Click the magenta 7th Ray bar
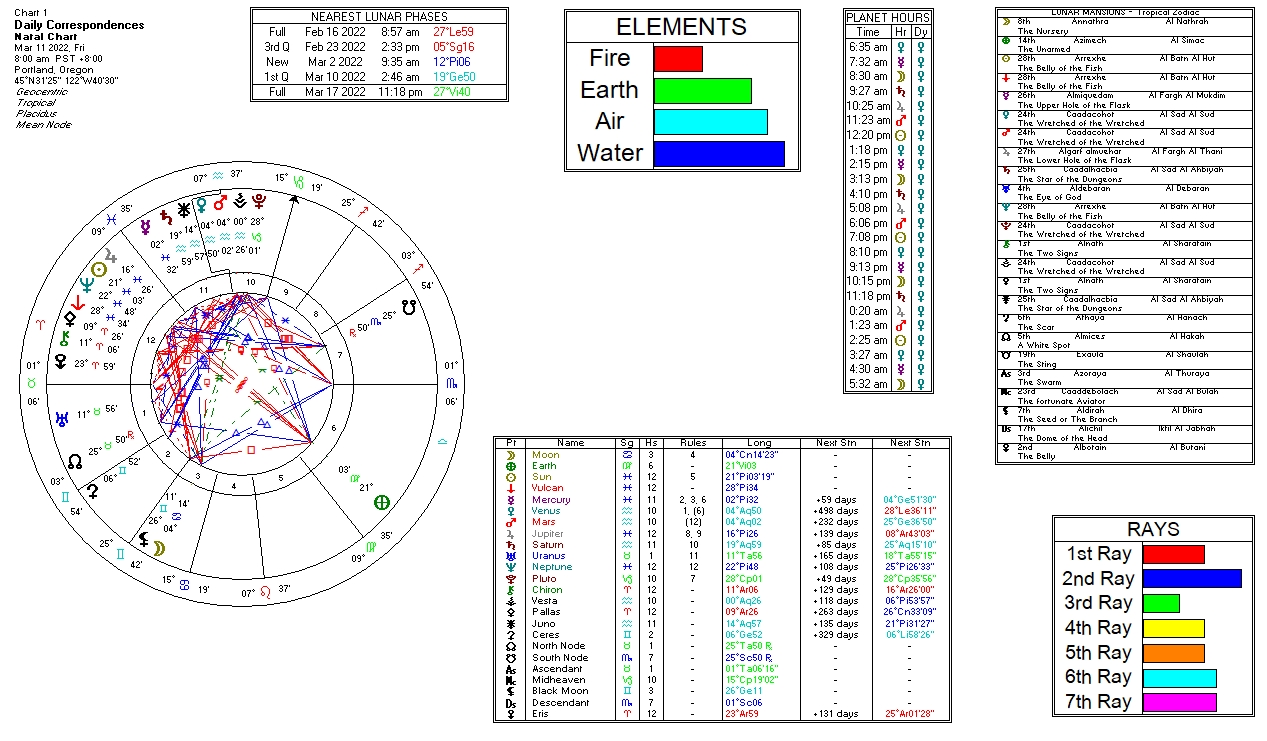Viewport: 1267px width, 741px height. click(1180, 702)
